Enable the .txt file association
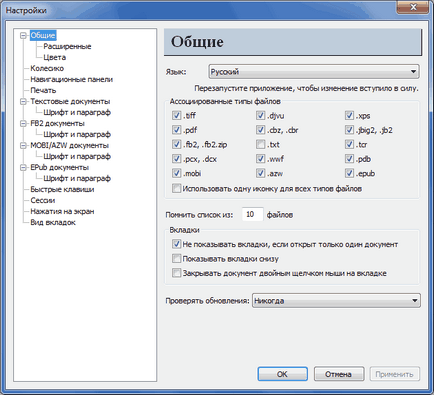 click(x=260, y=144)
